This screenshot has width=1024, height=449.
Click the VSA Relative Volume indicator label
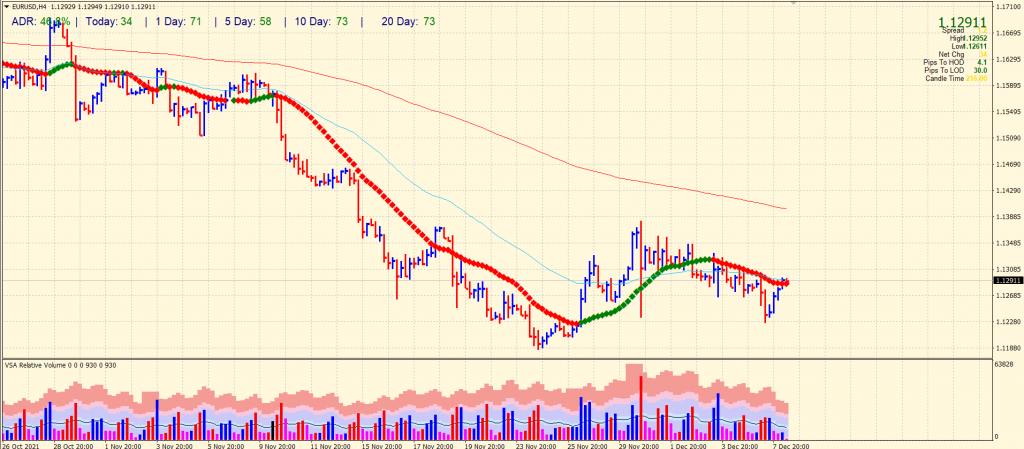[61, 365]
